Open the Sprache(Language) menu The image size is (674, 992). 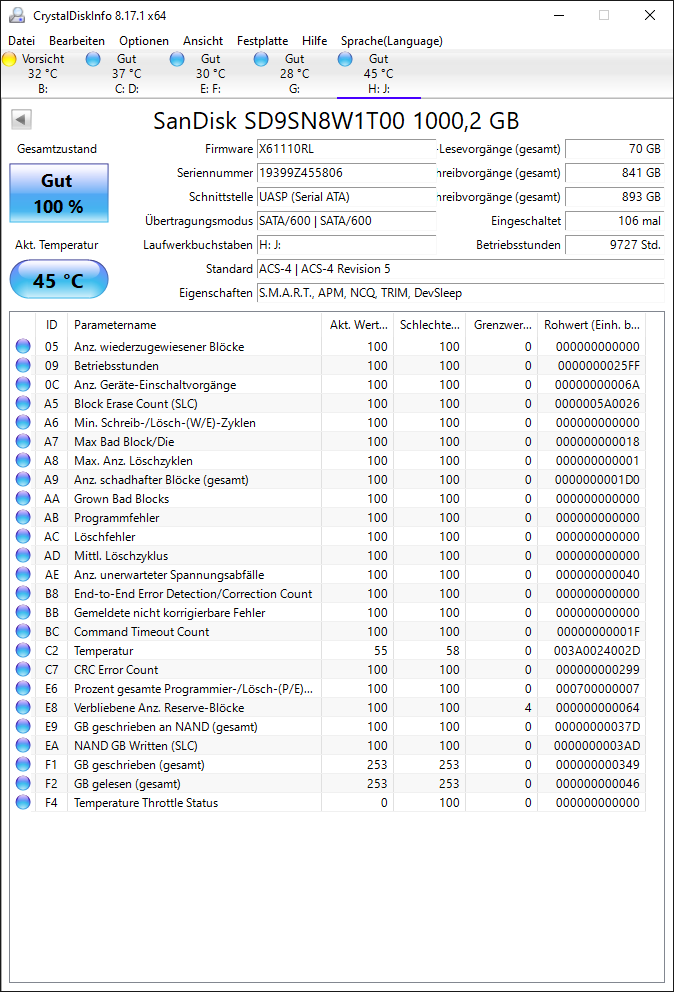pos(392,40)
